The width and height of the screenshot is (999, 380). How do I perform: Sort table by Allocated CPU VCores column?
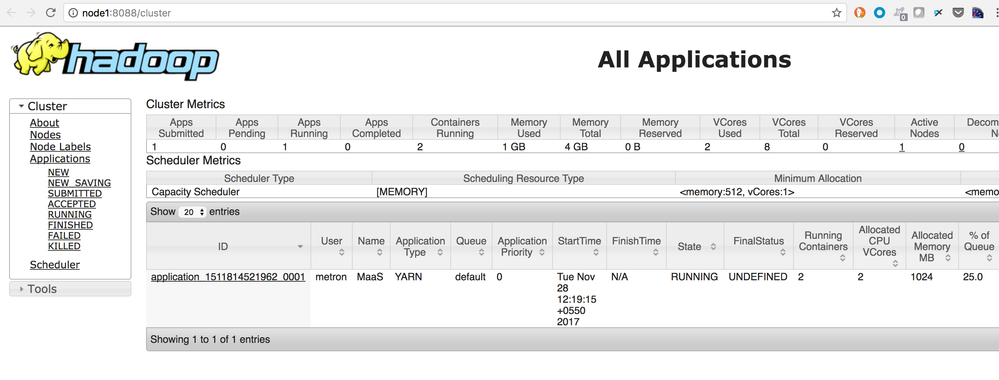coord(879,246)
